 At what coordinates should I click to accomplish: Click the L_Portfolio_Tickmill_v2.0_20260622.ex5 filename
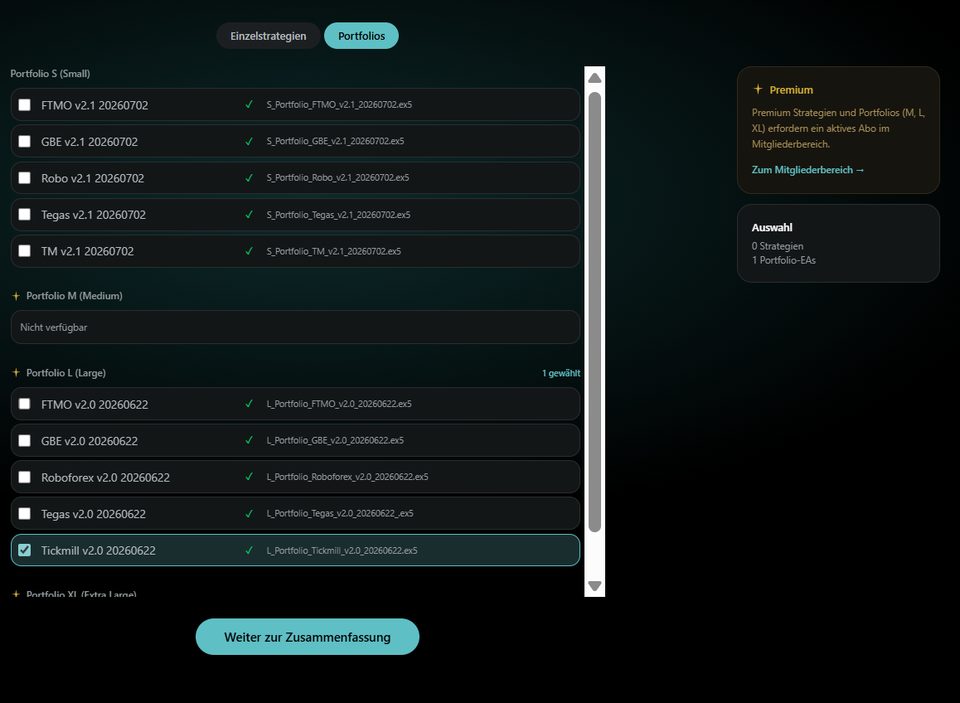[342, 551]
